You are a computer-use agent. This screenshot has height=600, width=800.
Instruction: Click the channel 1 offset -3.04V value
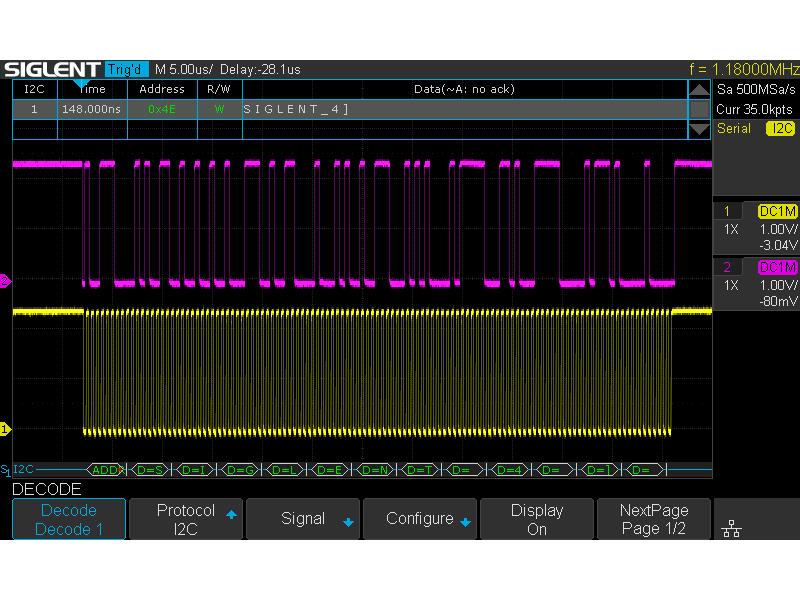pos(778,245)
